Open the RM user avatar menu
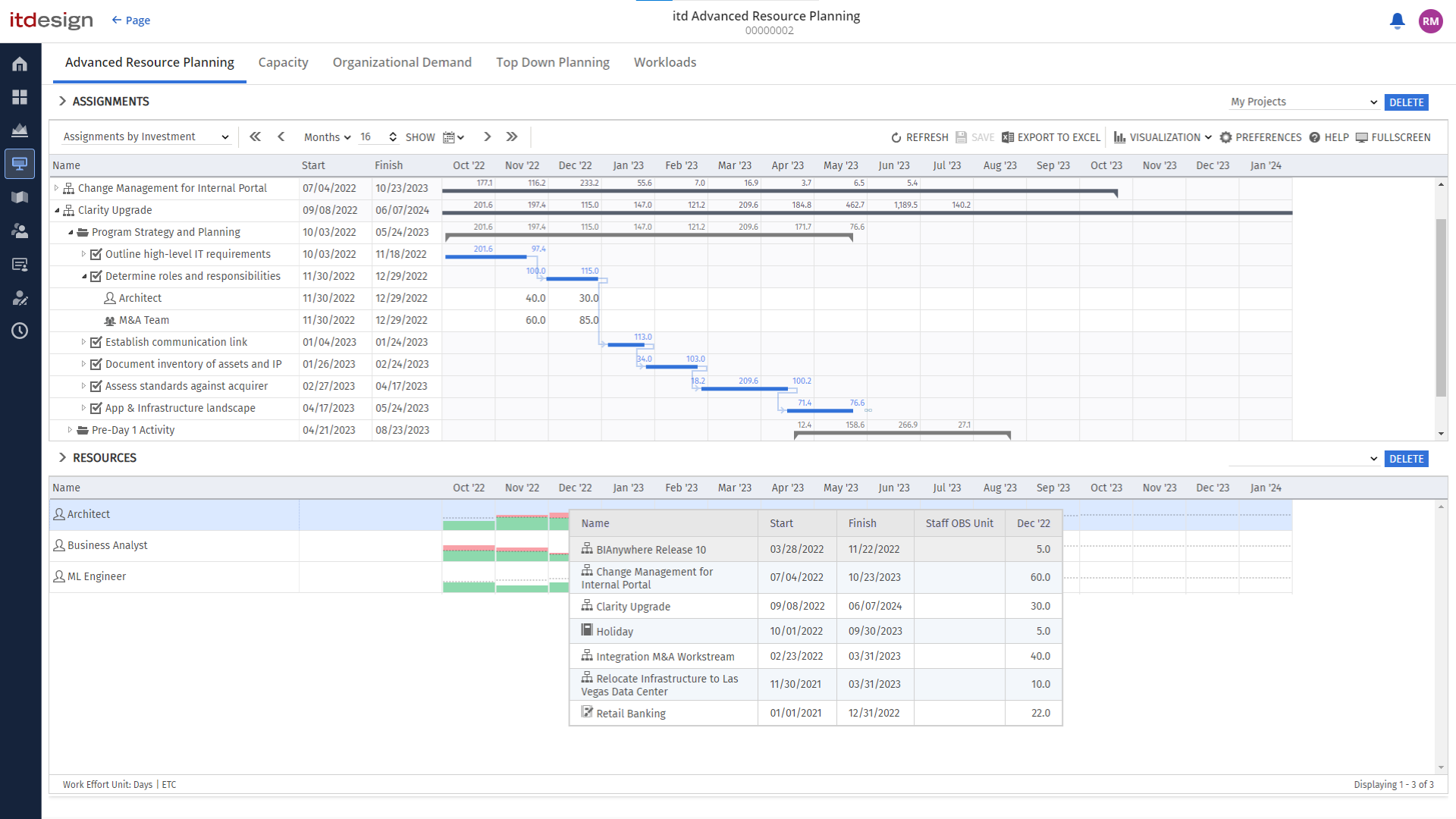Screen dimensions: 1456x819 point(1431,21)
